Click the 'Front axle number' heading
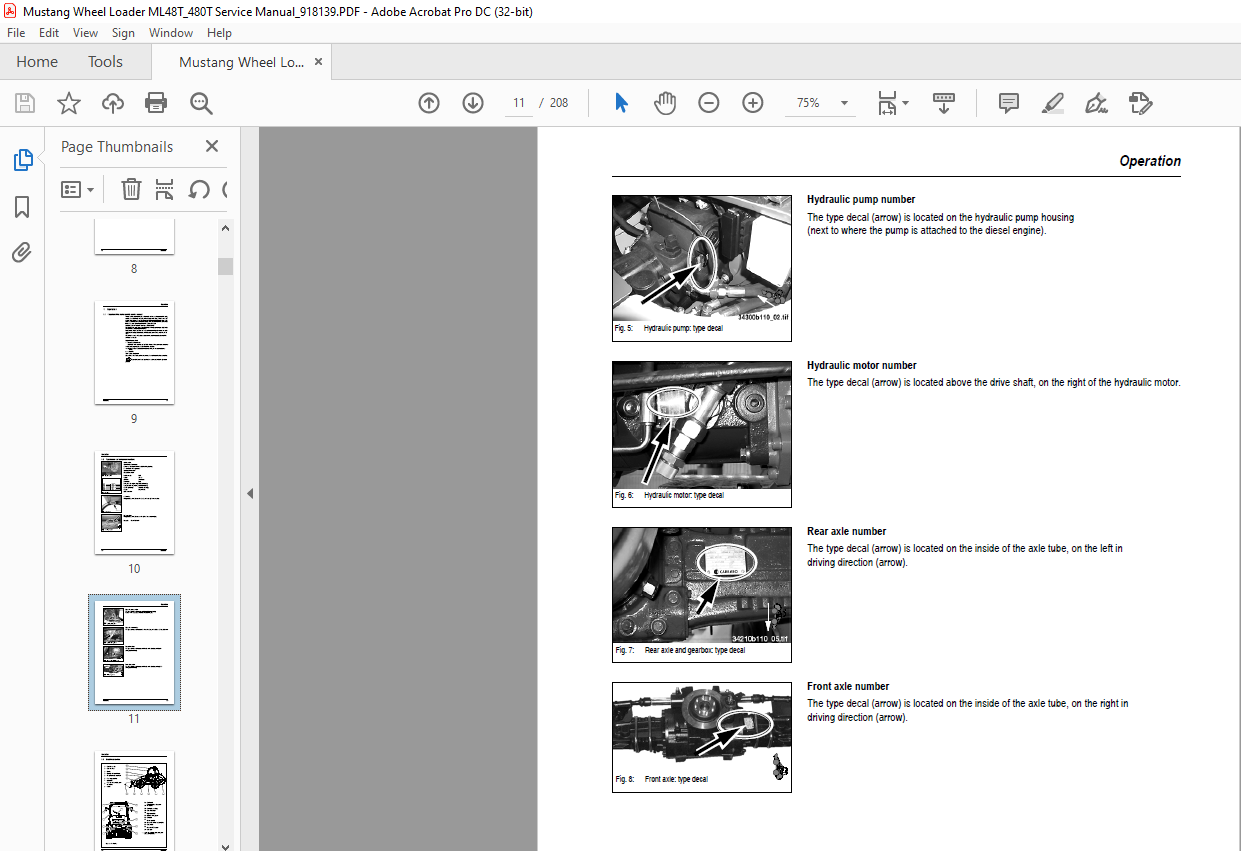Image resolution: width=1241 pixels, height=851 pixels. 848,687
